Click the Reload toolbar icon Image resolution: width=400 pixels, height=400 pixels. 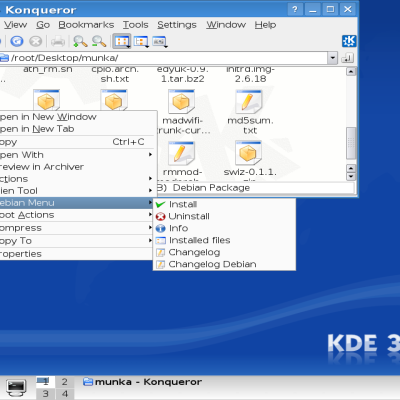click(17, 41)
